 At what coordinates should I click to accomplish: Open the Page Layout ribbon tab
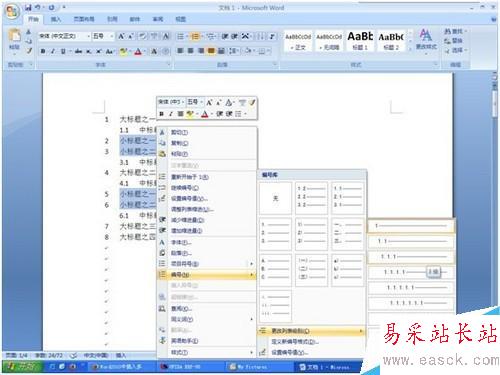click(x=84, y=19)
